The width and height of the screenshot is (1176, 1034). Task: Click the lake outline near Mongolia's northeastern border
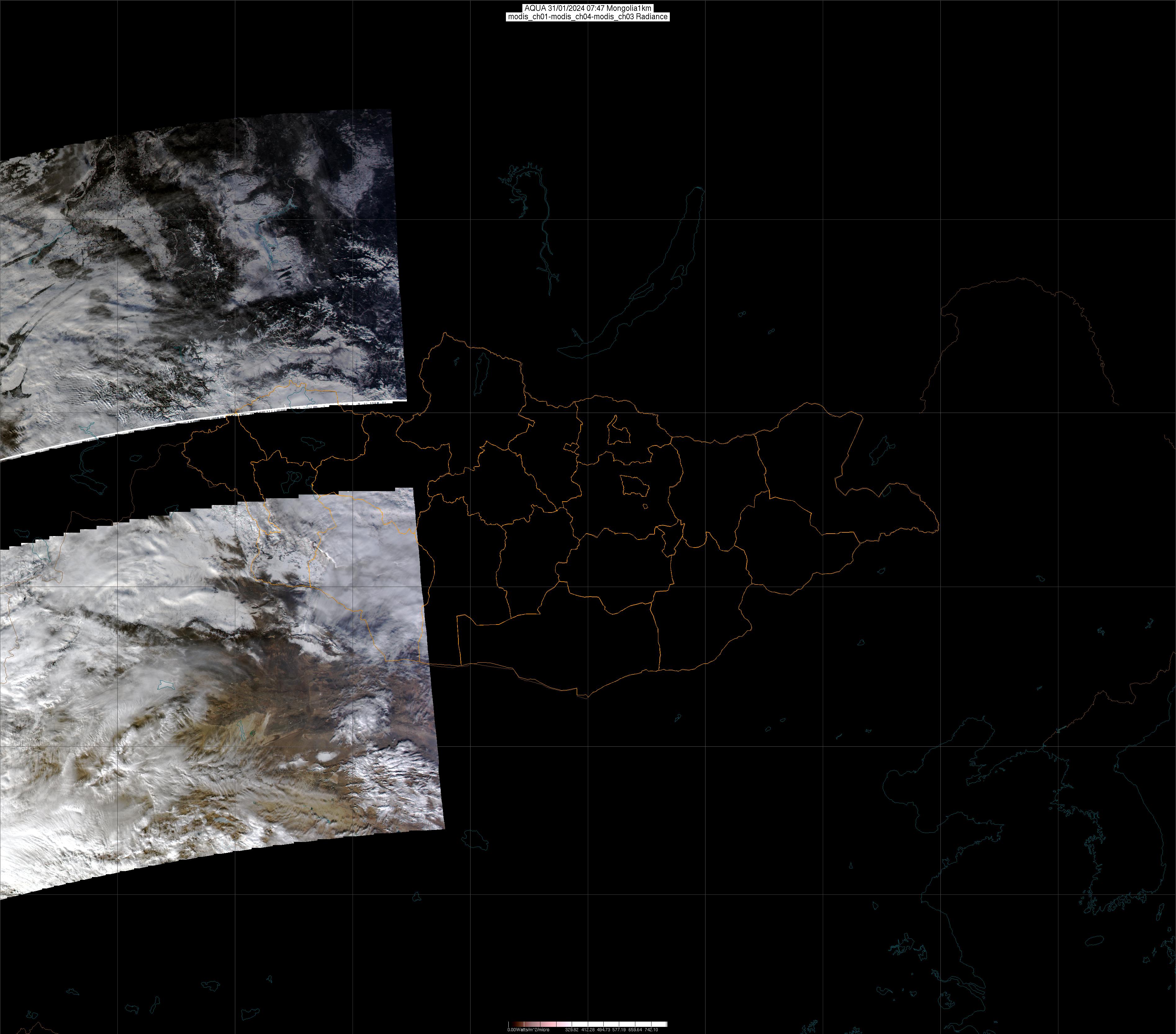click(880, 450)
